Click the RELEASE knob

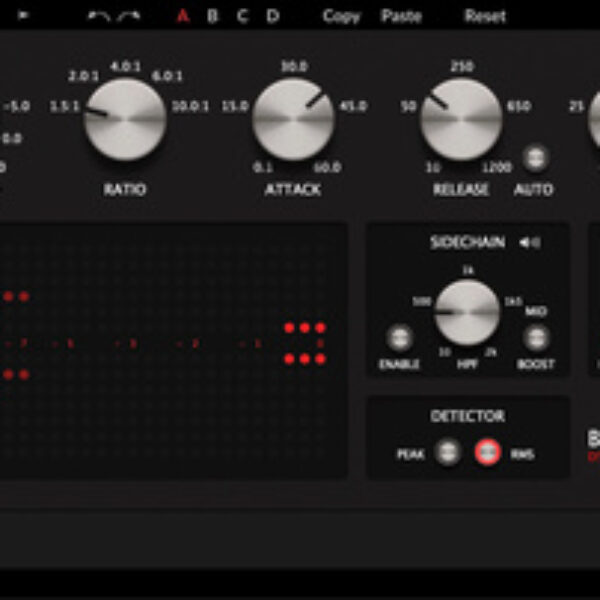[x=461, y=119]
